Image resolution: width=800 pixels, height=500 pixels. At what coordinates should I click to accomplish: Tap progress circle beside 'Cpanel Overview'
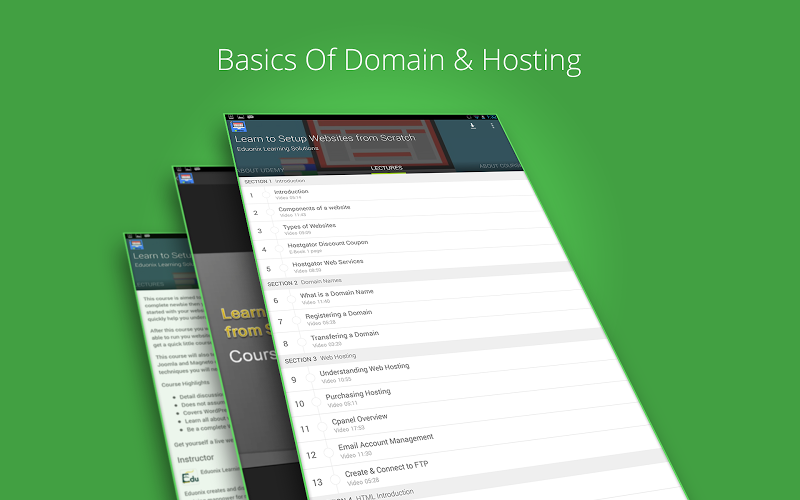(x=322, y=427)
